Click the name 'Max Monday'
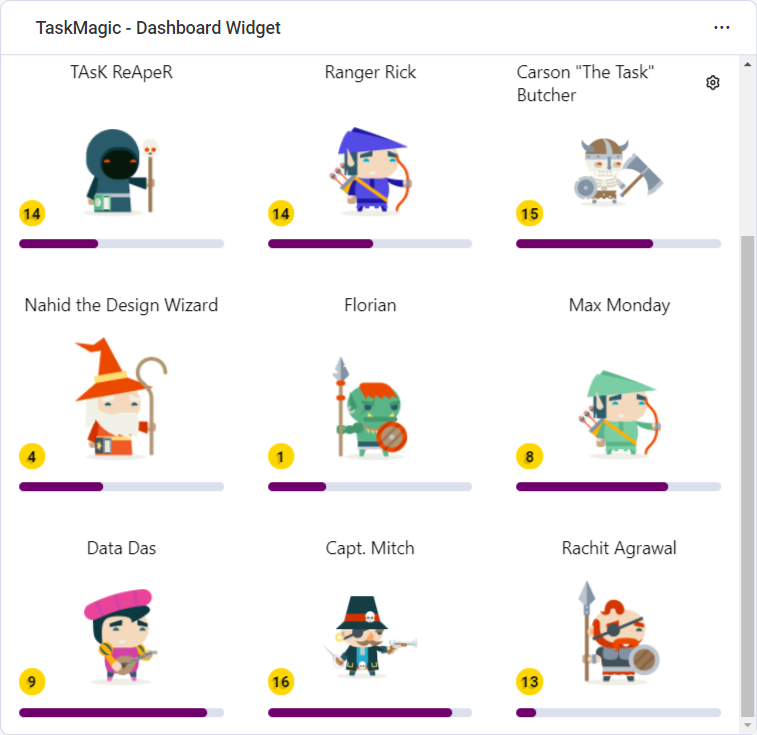 coord(619,306)
